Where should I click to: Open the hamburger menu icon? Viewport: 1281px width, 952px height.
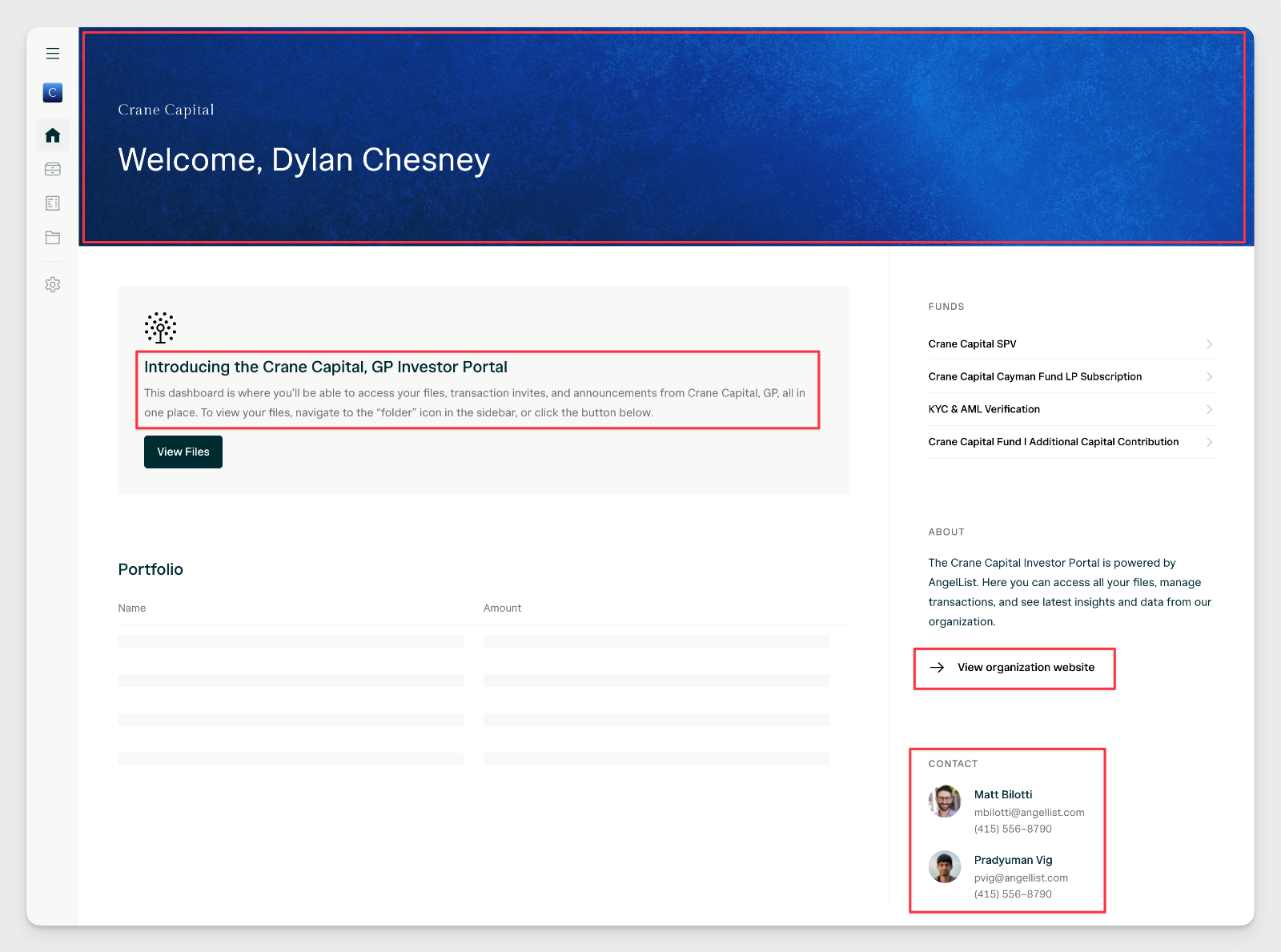coord(53,54)
